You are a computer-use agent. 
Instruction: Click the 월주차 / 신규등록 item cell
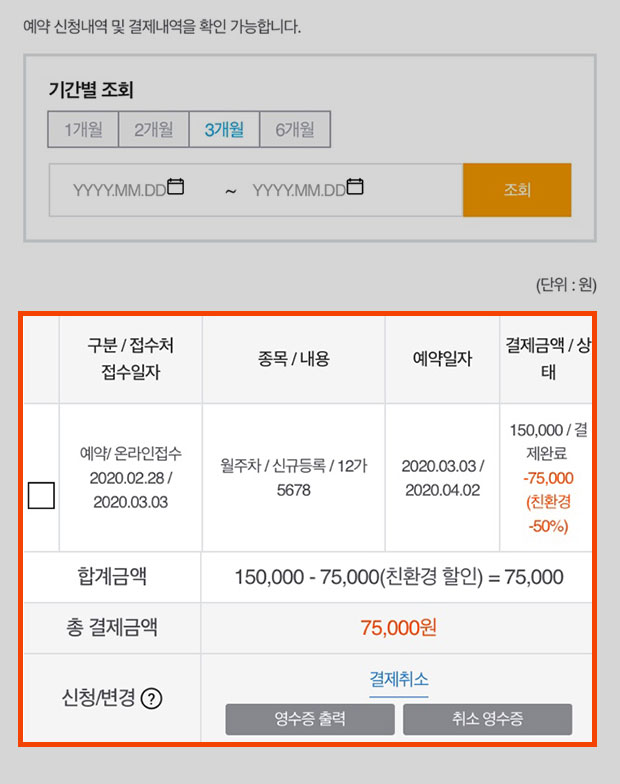[294, 478]
